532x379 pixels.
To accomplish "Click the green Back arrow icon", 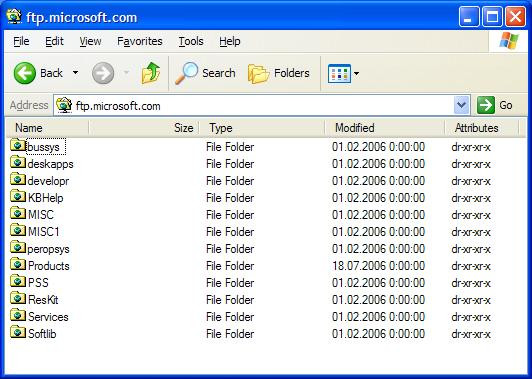I will click(x=24, y=73).
